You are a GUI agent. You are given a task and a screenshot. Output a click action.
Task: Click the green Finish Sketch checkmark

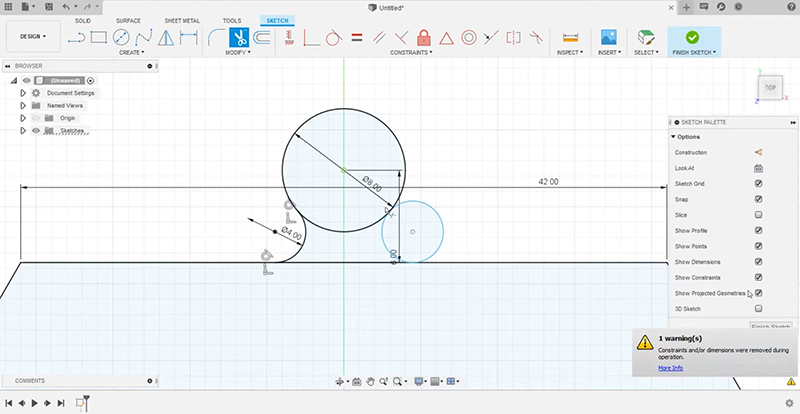(x=692, y=37)
